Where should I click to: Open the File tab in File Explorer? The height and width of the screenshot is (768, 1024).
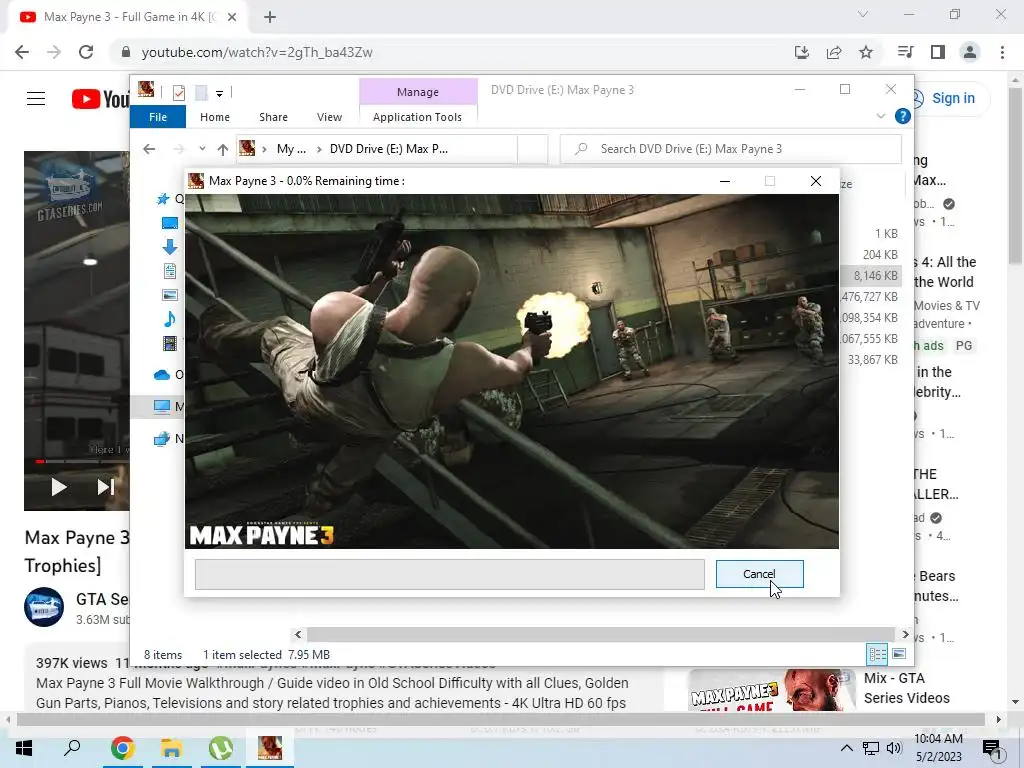(x=158, y=117)
